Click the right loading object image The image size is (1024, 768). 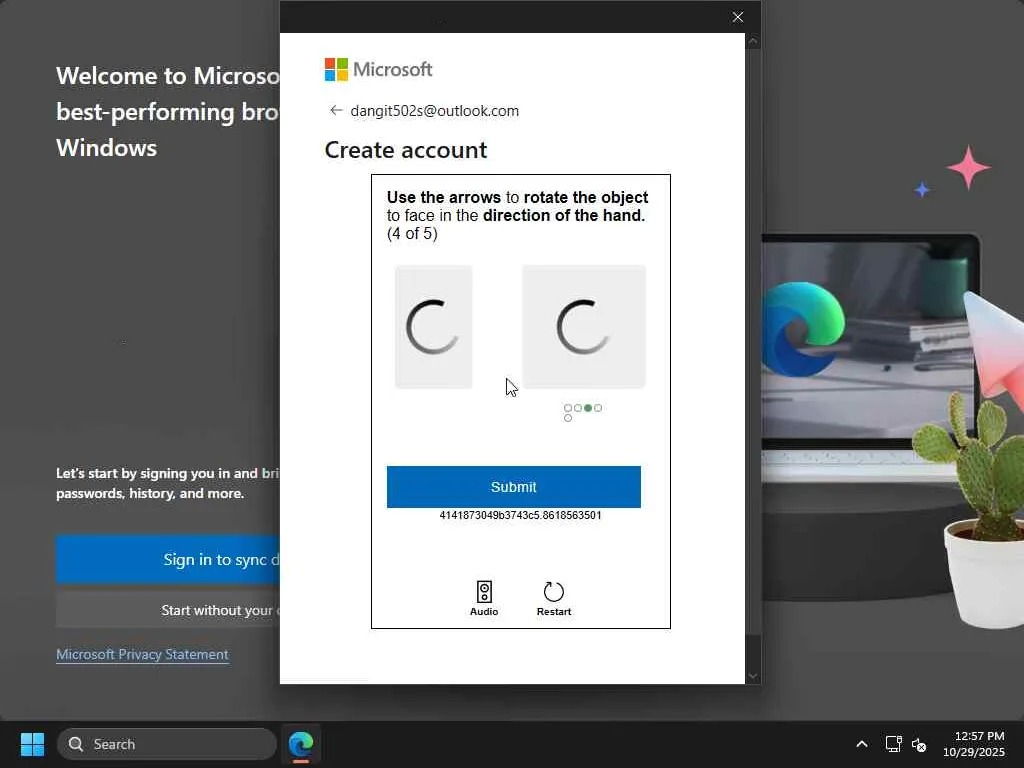pyautogui.click(x=584, y=327)
